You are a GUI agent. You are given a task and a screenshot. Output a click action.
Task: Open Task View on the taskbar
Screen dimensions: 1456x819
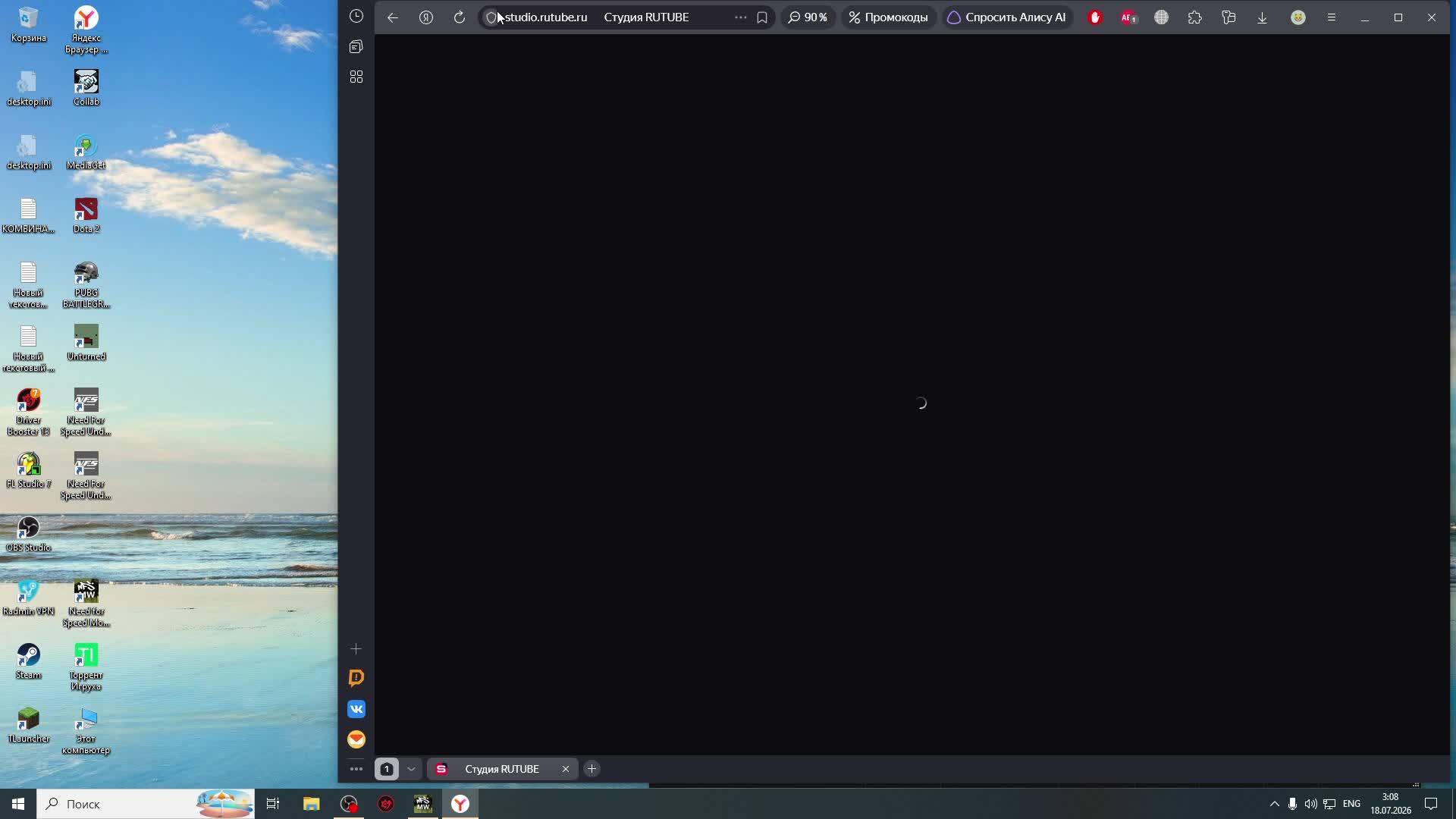coord(273,804)
